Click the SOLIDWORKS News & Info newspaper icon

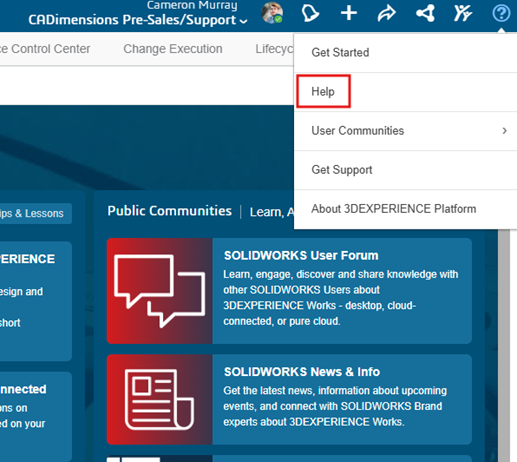pos(160,399)
